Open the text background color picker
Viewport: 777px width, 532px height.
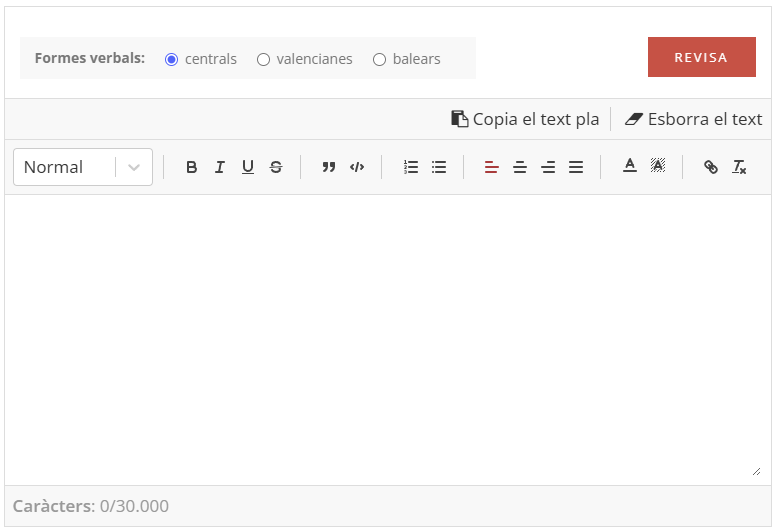[658, 165]
